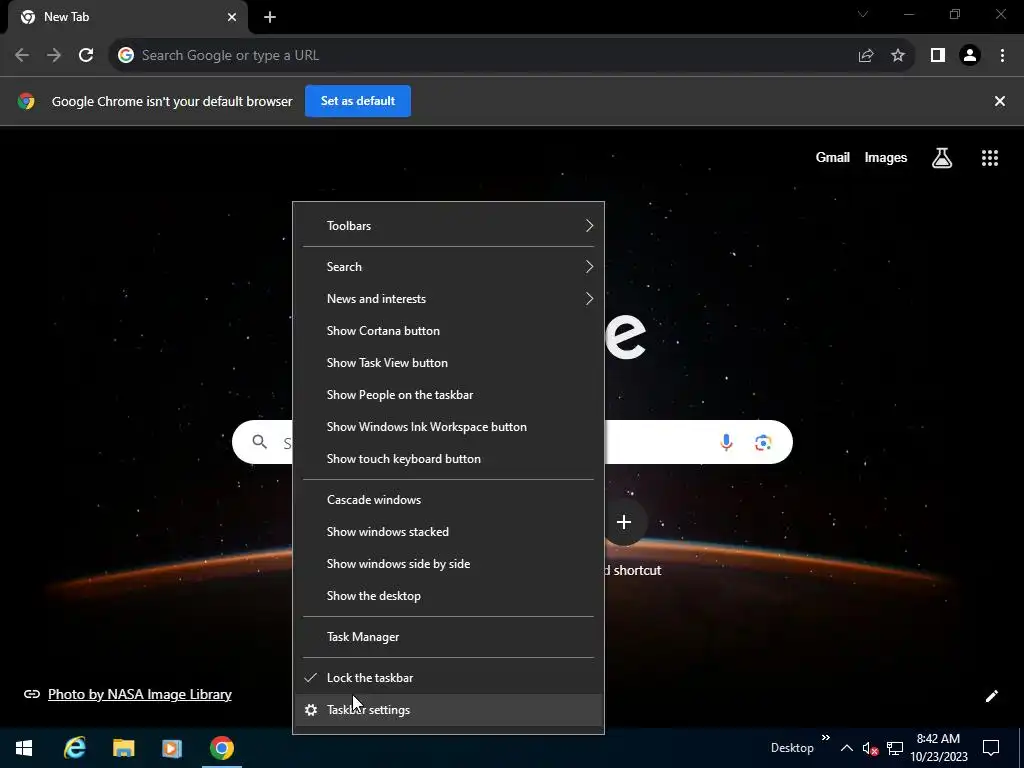Select the New Tab tab
This screenshot has width=1024, height=768.
click(x=127, y=17)
